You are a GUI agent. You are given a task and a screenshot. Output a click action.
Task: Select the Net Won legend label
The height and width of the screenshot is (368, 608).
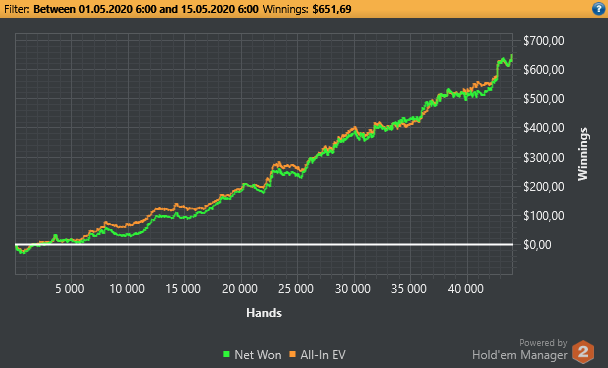257,354
